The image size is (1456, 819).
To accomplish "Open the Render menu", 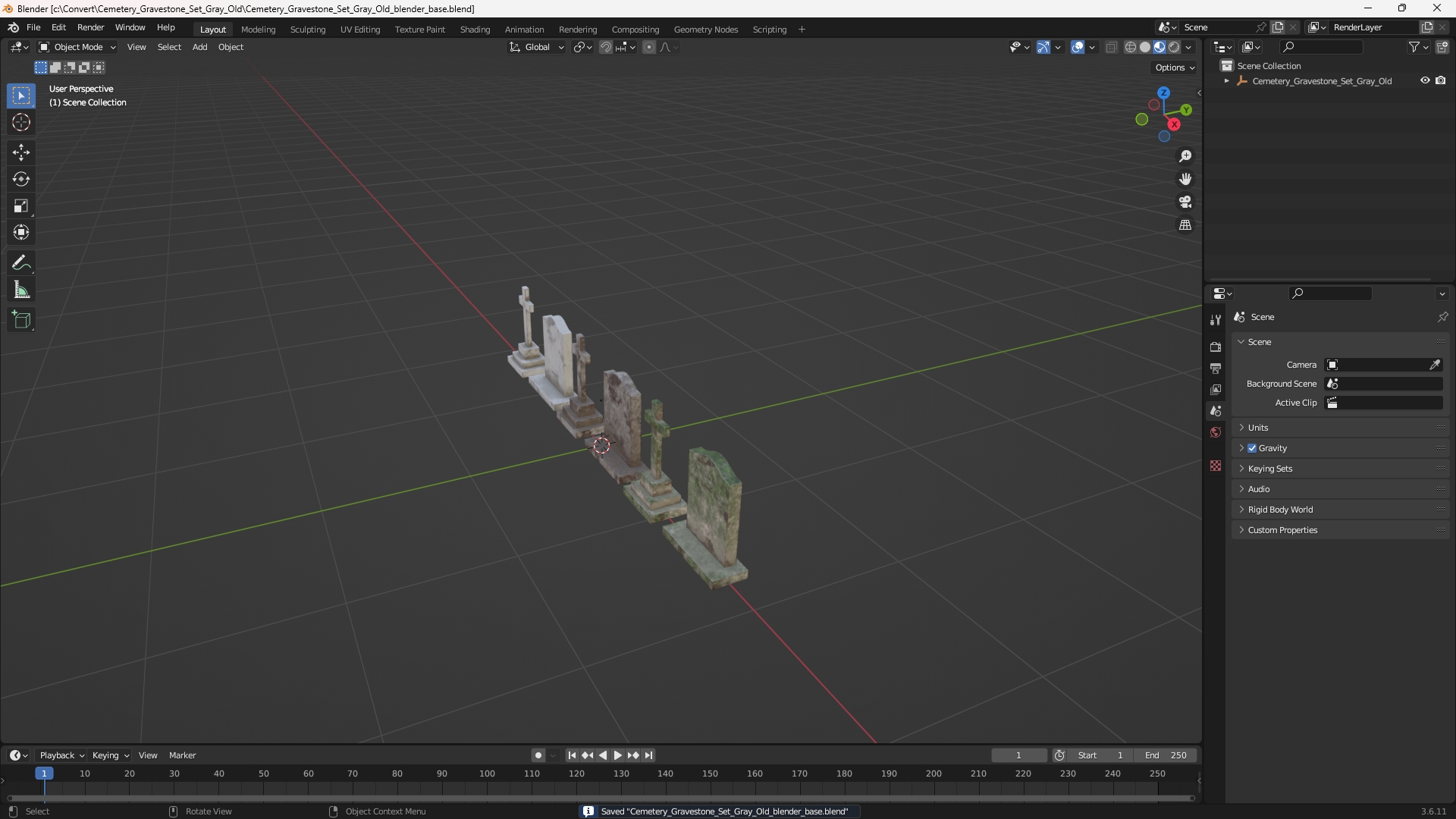I will point(90,27).
